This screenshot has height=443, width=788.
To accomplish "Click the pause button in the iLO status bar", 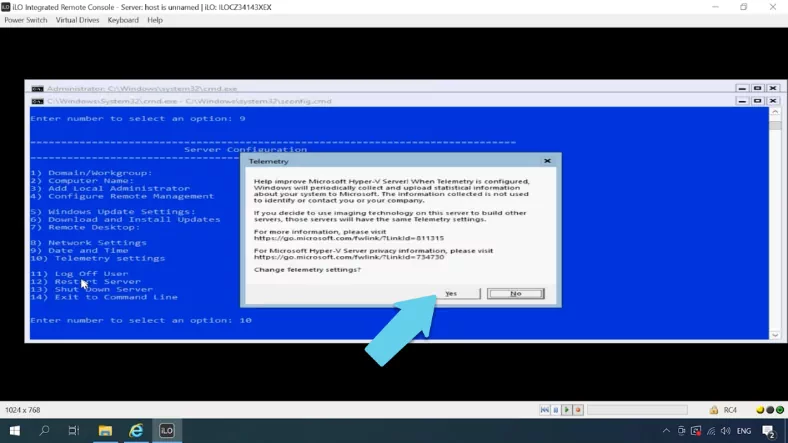I will coord(556,410).
